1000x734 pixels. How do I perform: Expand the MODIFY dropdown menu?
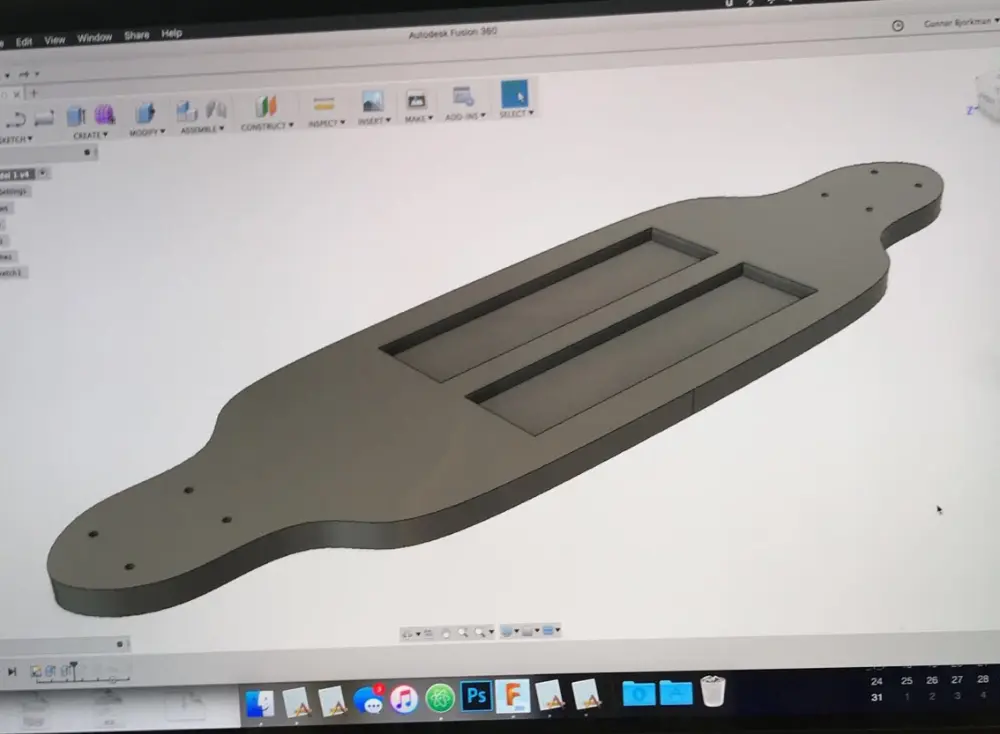pos(146,132)
